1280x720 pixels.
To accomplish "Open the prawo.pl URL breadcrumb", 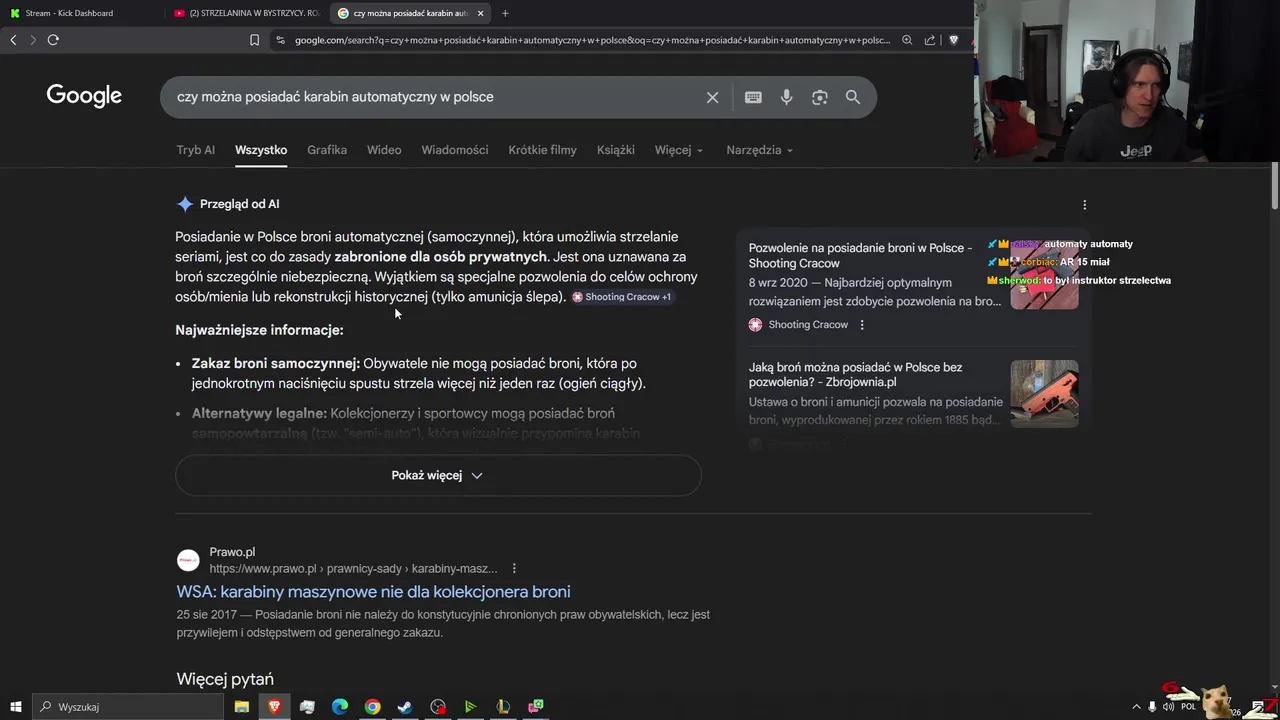I will (x=353, y=569).
